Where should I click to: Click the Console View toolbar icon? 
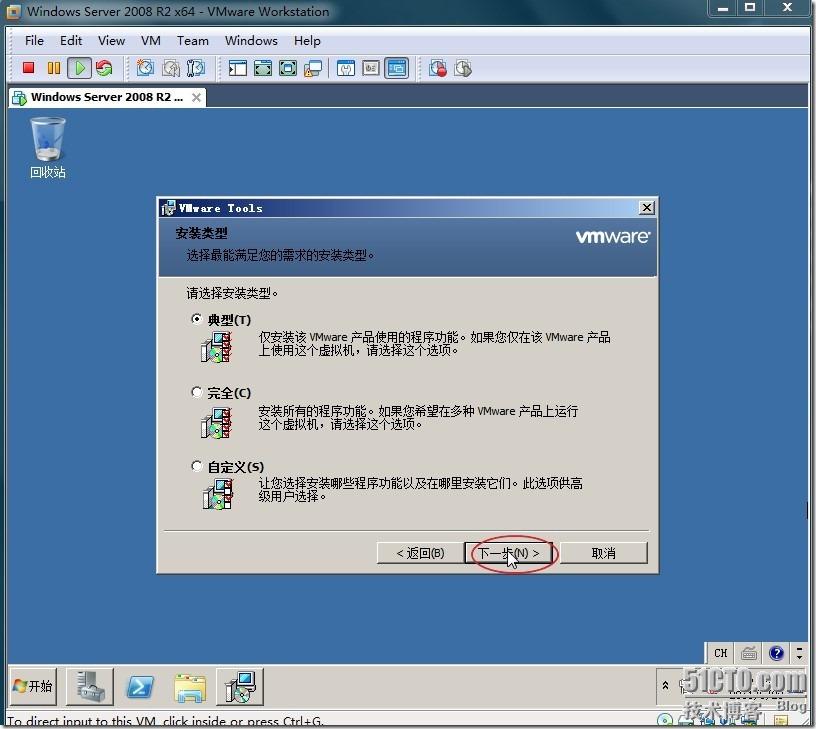pos(397,68)
